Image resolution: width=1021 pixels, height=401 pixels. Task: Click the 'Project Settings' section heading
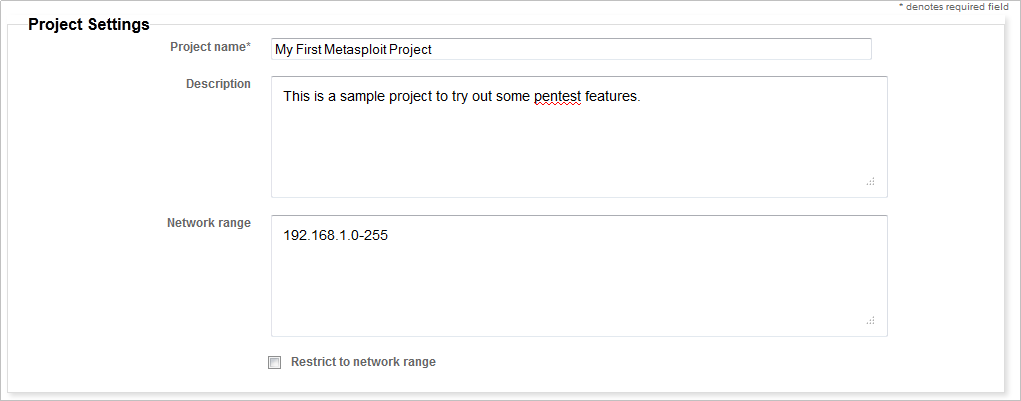(x=89, y=24)
